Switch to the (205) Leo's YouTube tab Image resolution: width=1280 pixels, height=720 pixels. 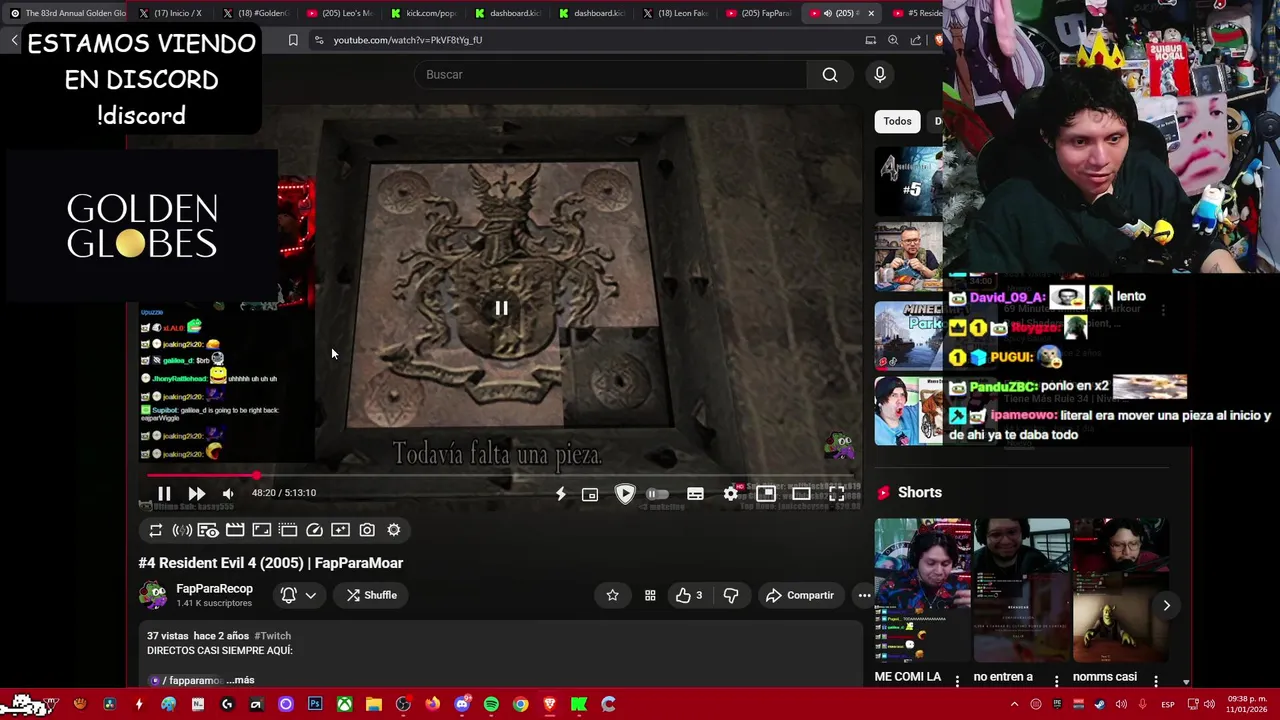coord(339,13)
